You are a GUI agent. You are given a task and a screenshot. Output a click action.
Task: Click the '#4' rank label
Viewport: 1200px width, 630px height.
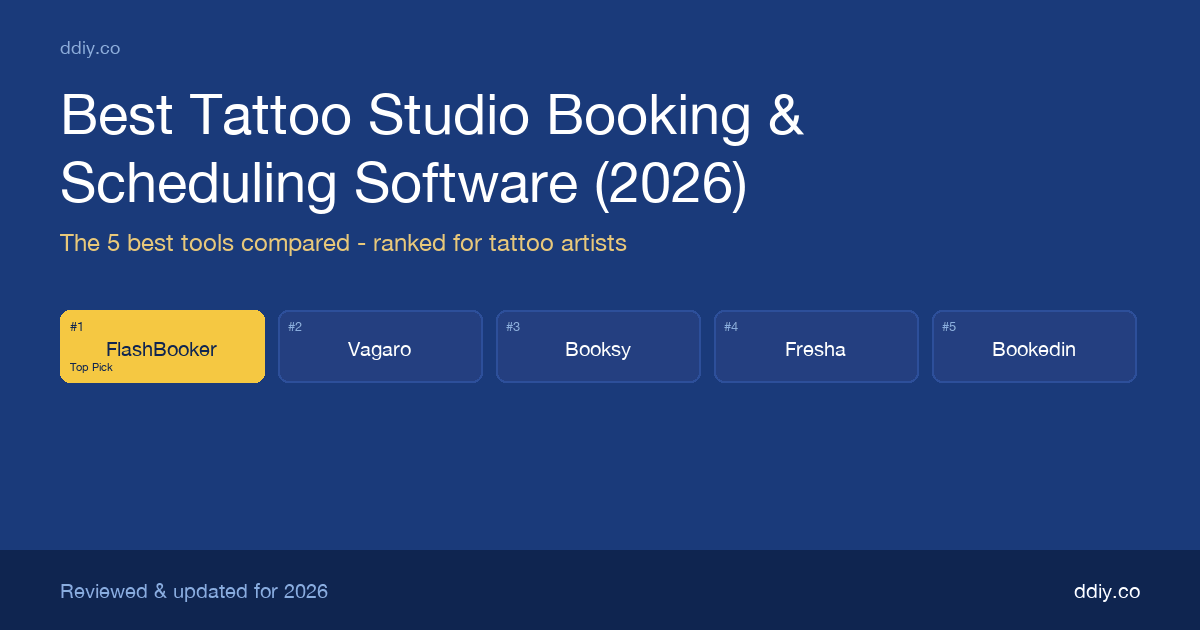coord(731,327)
